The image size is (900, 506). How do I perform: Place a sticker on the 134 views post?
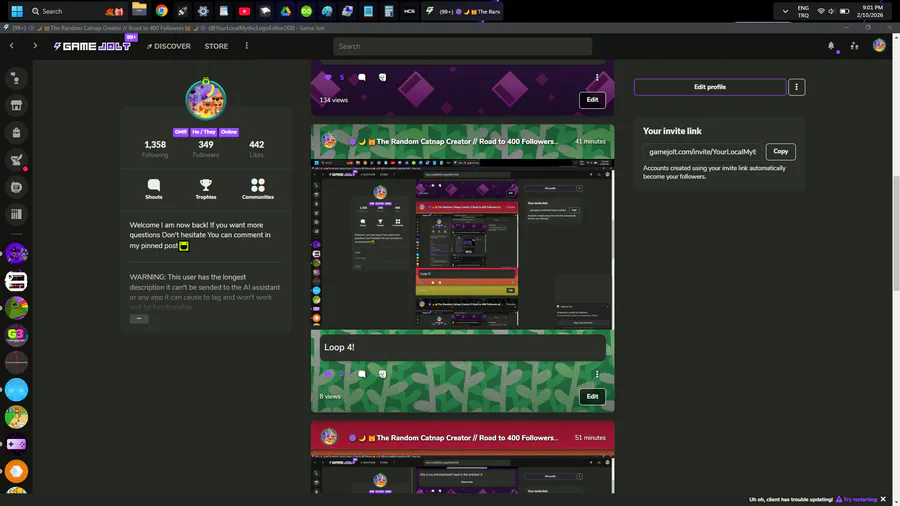(x=383, y=77)
